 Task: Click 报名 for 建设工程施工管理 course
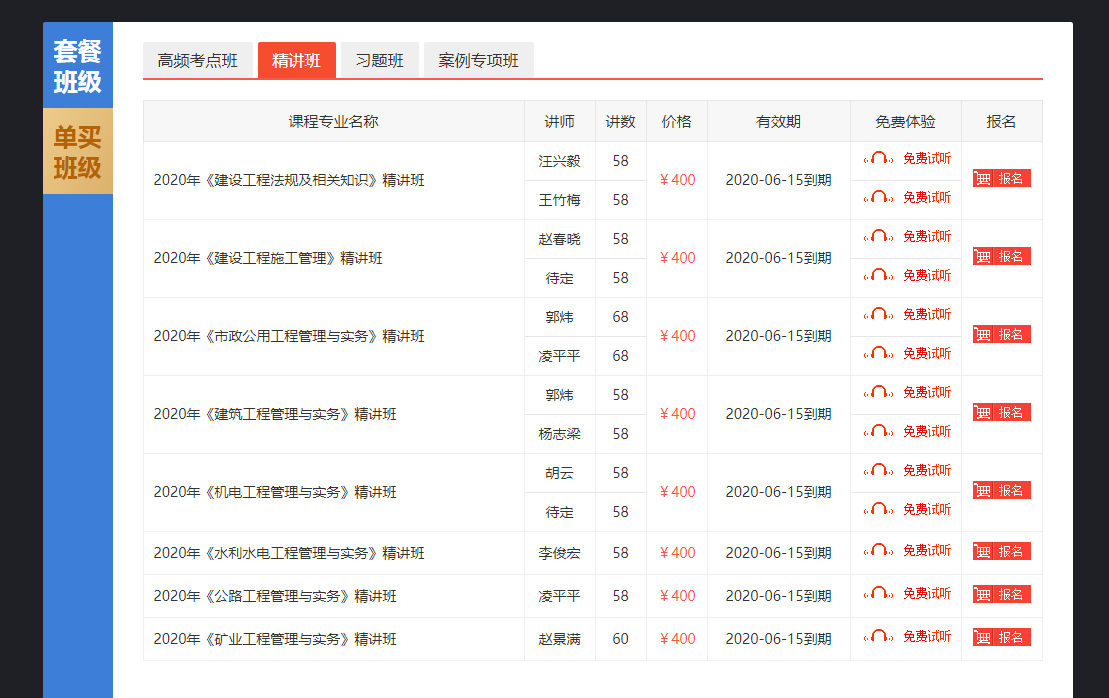pyautogui.click(x=1001, y=256)
